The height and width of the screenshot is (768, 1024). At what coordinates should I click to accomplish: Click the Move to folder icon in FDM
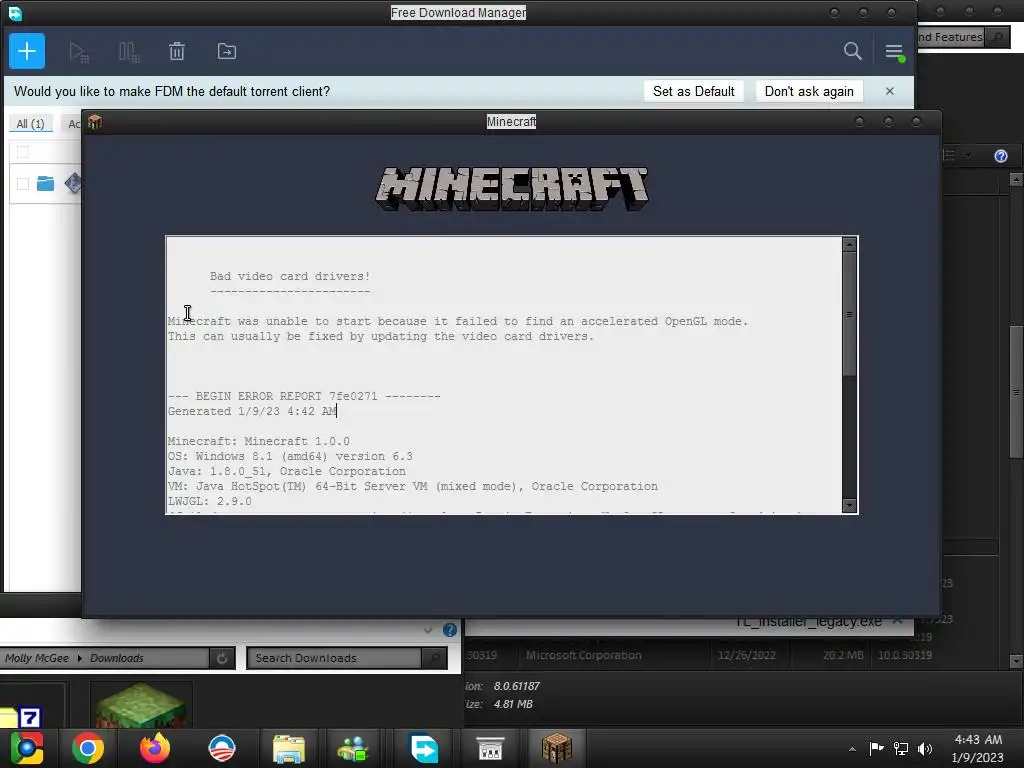227,51
